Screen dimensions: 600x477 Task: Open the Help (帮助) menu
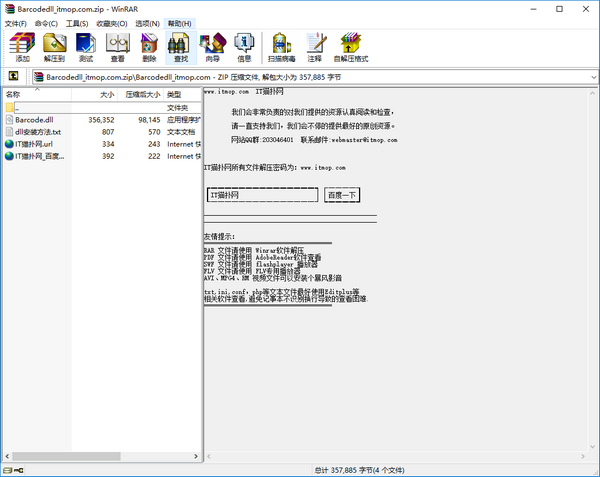point(179,24)
